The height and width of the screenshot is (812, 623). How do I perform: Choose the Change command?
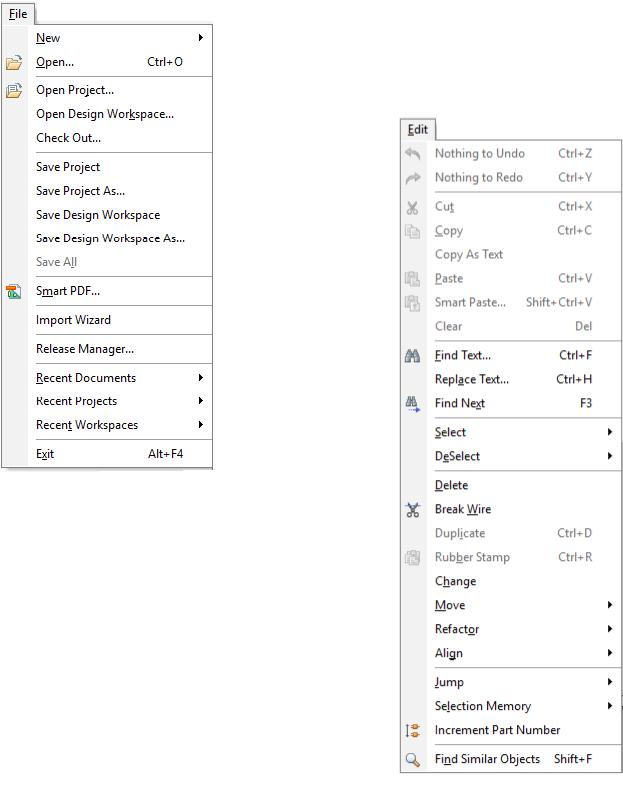[x=455, y=581]
